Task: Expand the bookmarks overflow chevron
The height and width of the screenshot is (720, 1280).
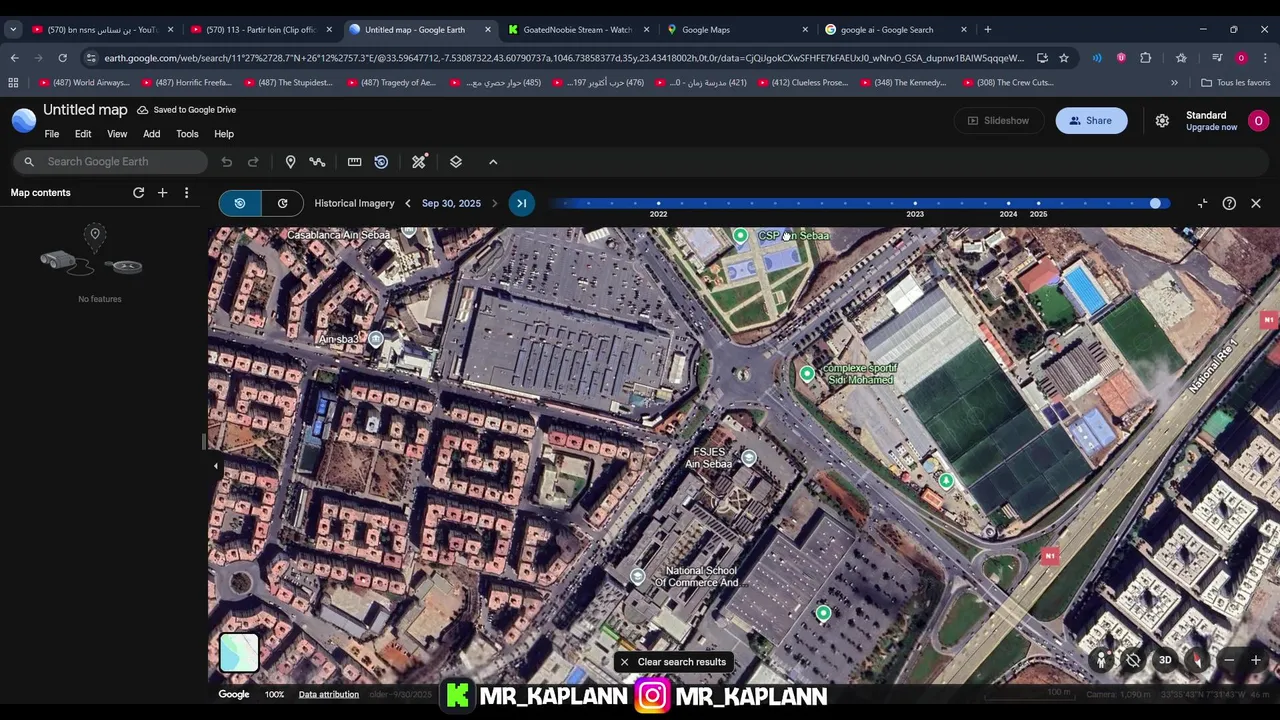Action: [1174, 83]
